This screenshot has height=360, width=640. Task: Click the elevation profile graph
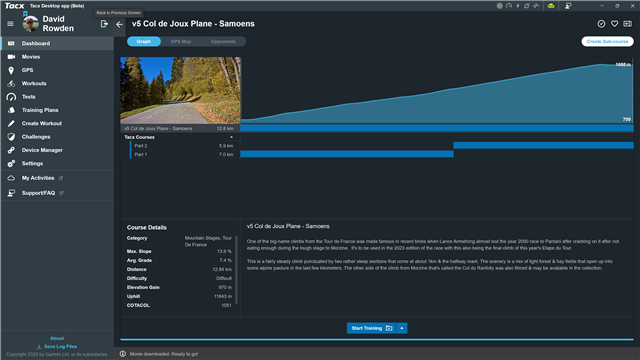coord(437,90)
